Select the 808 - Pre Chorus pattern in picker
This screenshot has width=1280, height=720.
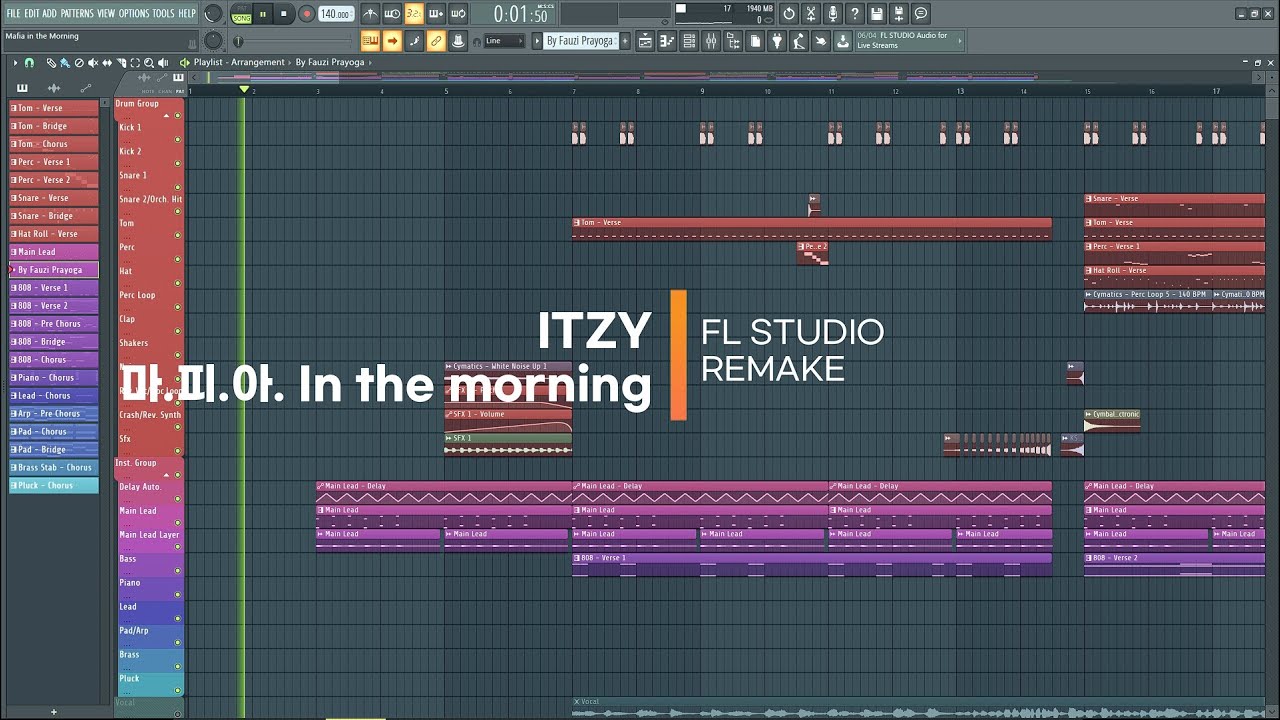tap(54, 324)
